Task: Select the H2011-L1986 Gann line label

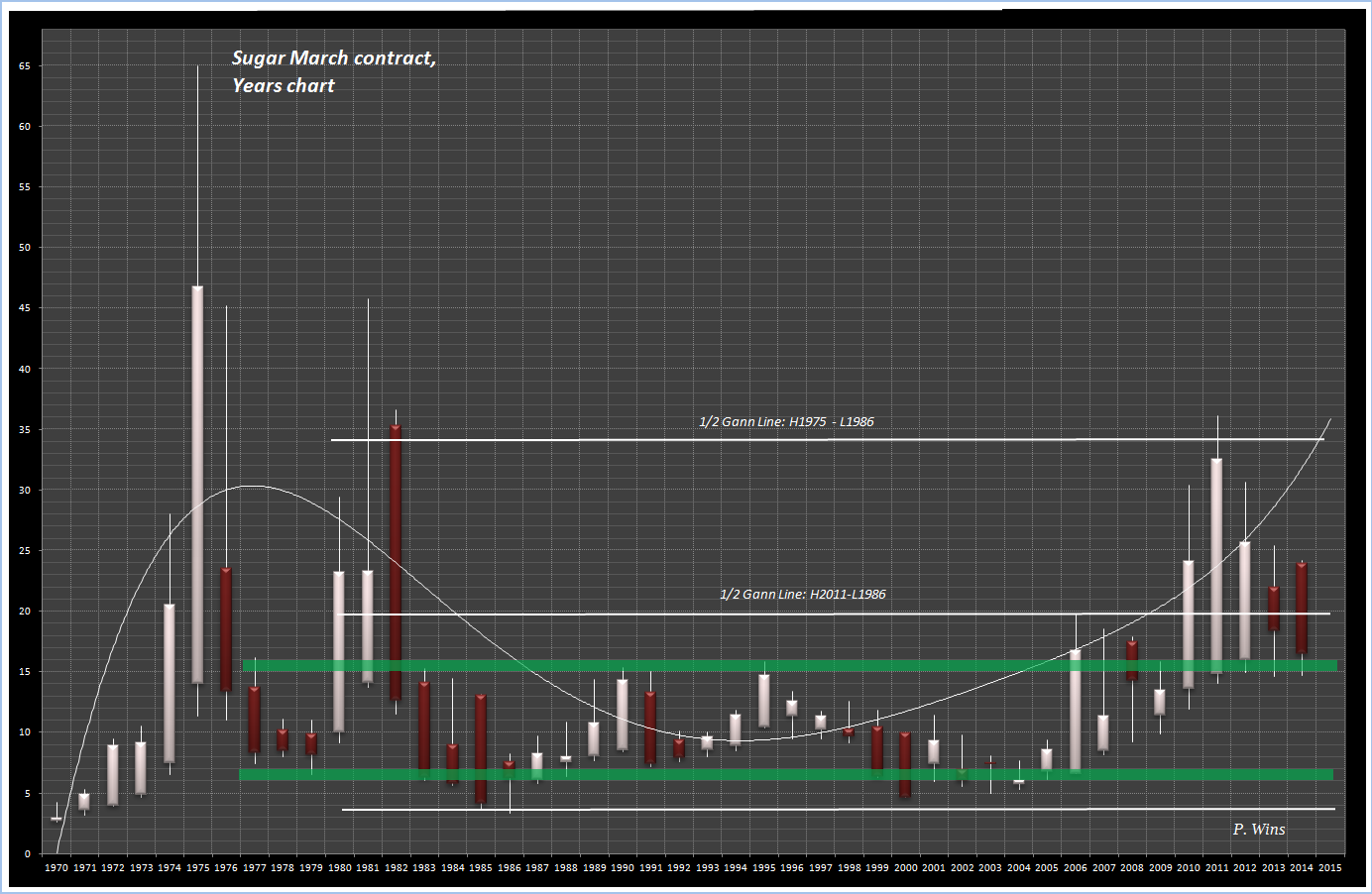Action: [x=803, y=596]
